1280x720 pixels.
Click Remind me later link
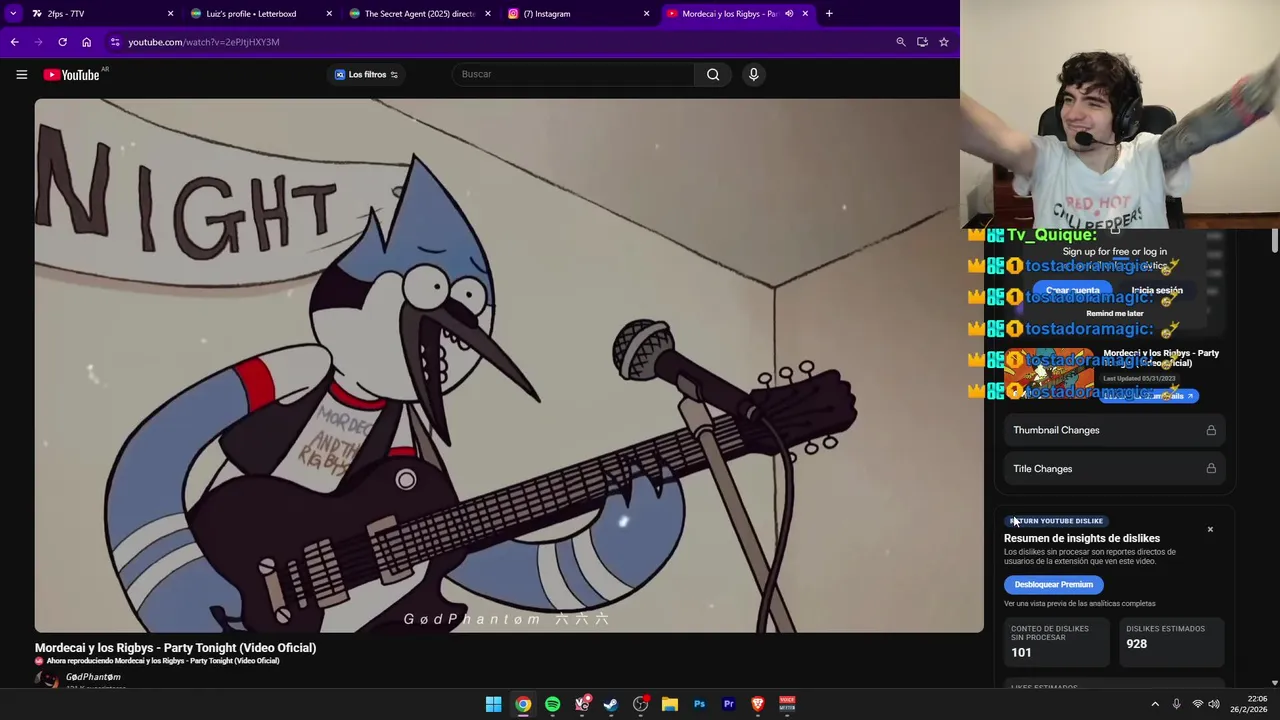tap(1114, 313)
